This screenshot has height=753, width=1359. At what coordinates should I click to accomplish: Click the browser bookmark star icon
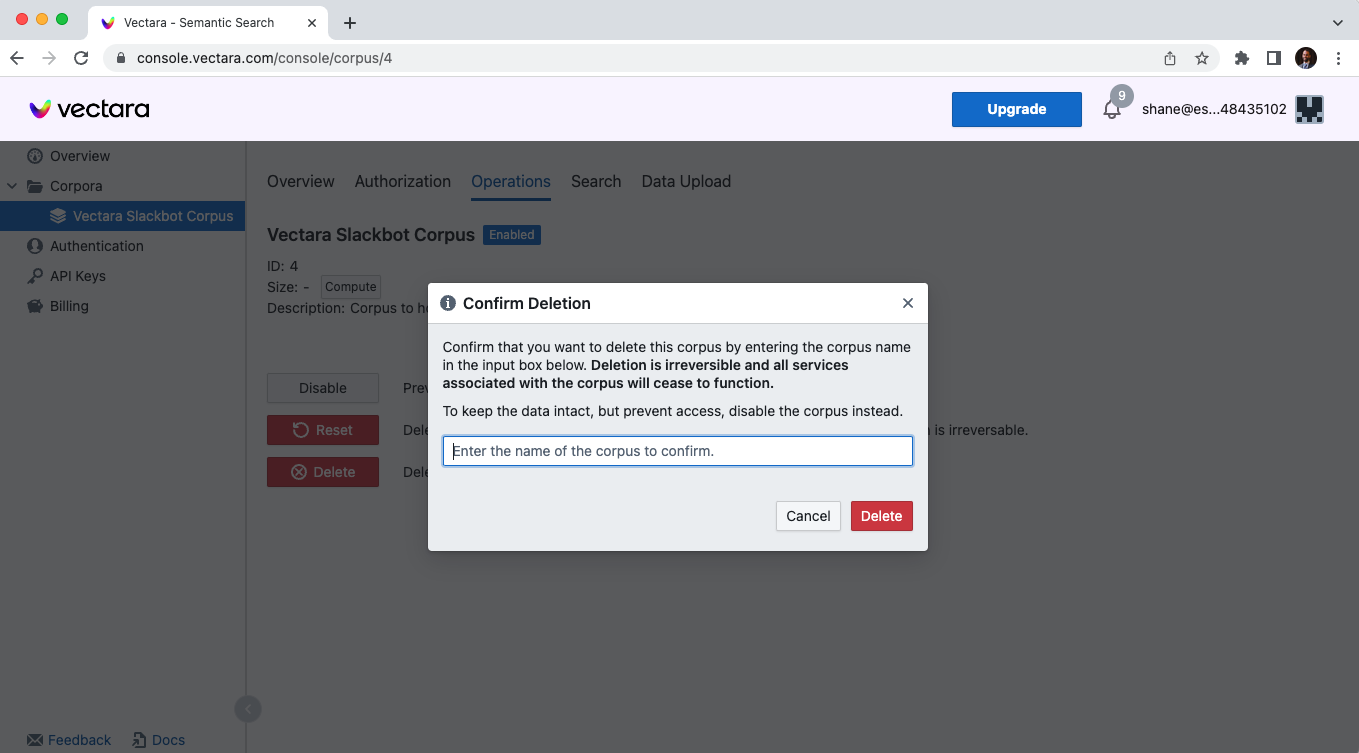pyautogui.click(x=1202, y=58)
